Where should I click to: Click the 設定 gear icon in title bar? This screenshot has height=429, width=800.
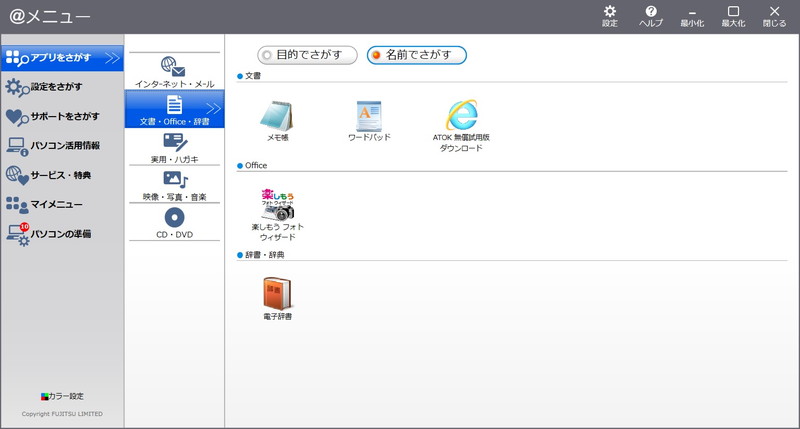[610, 12]
